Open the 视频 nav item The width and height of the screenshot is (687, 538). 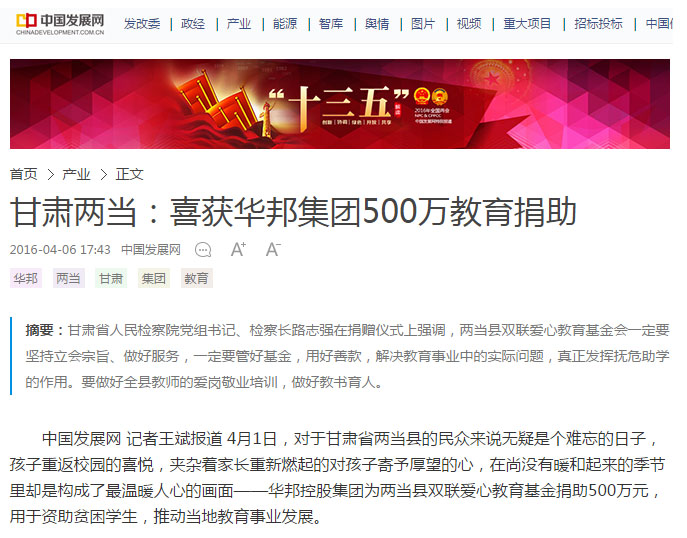click(469, 23)
